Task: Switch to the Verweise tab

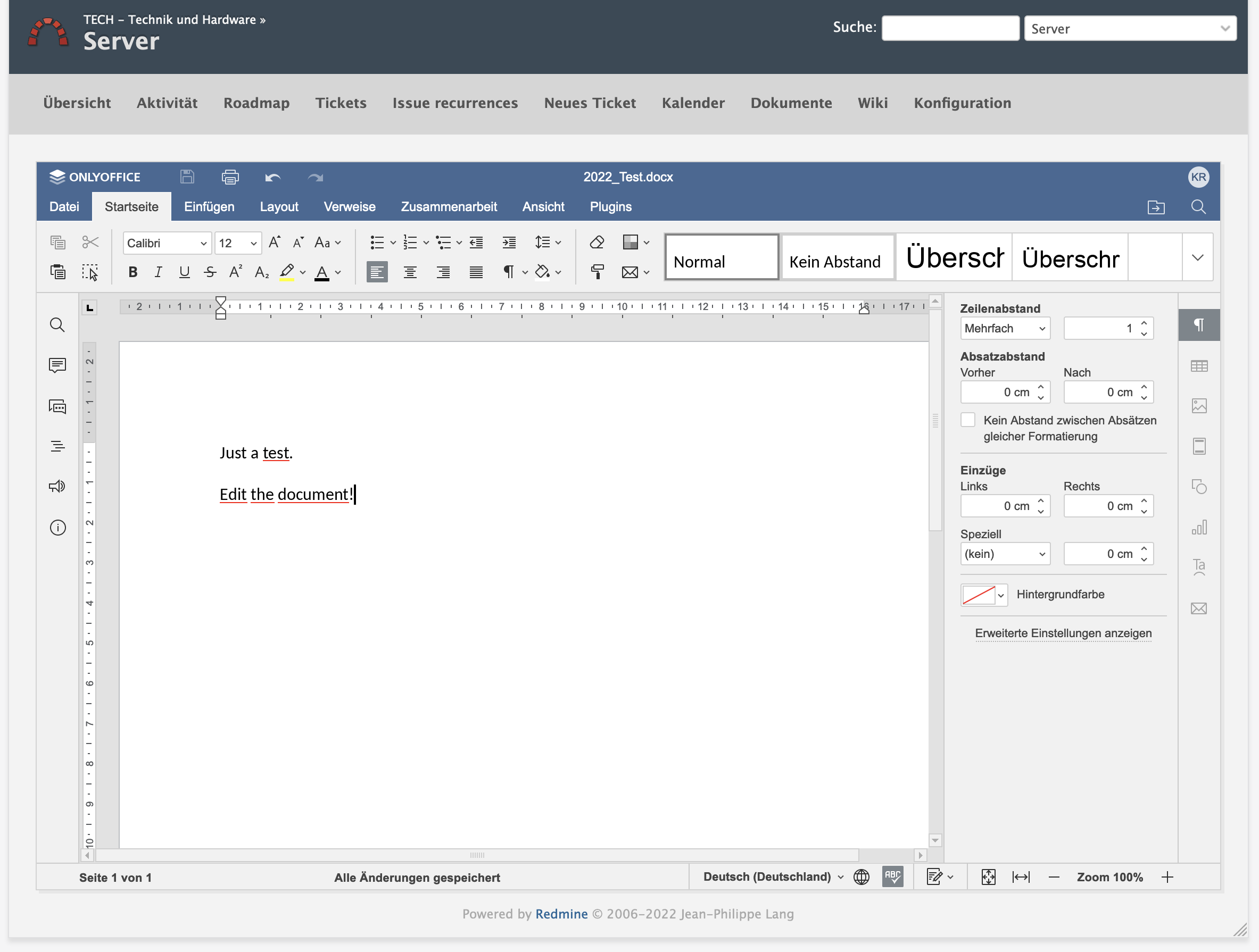Action: coord(350,206)
